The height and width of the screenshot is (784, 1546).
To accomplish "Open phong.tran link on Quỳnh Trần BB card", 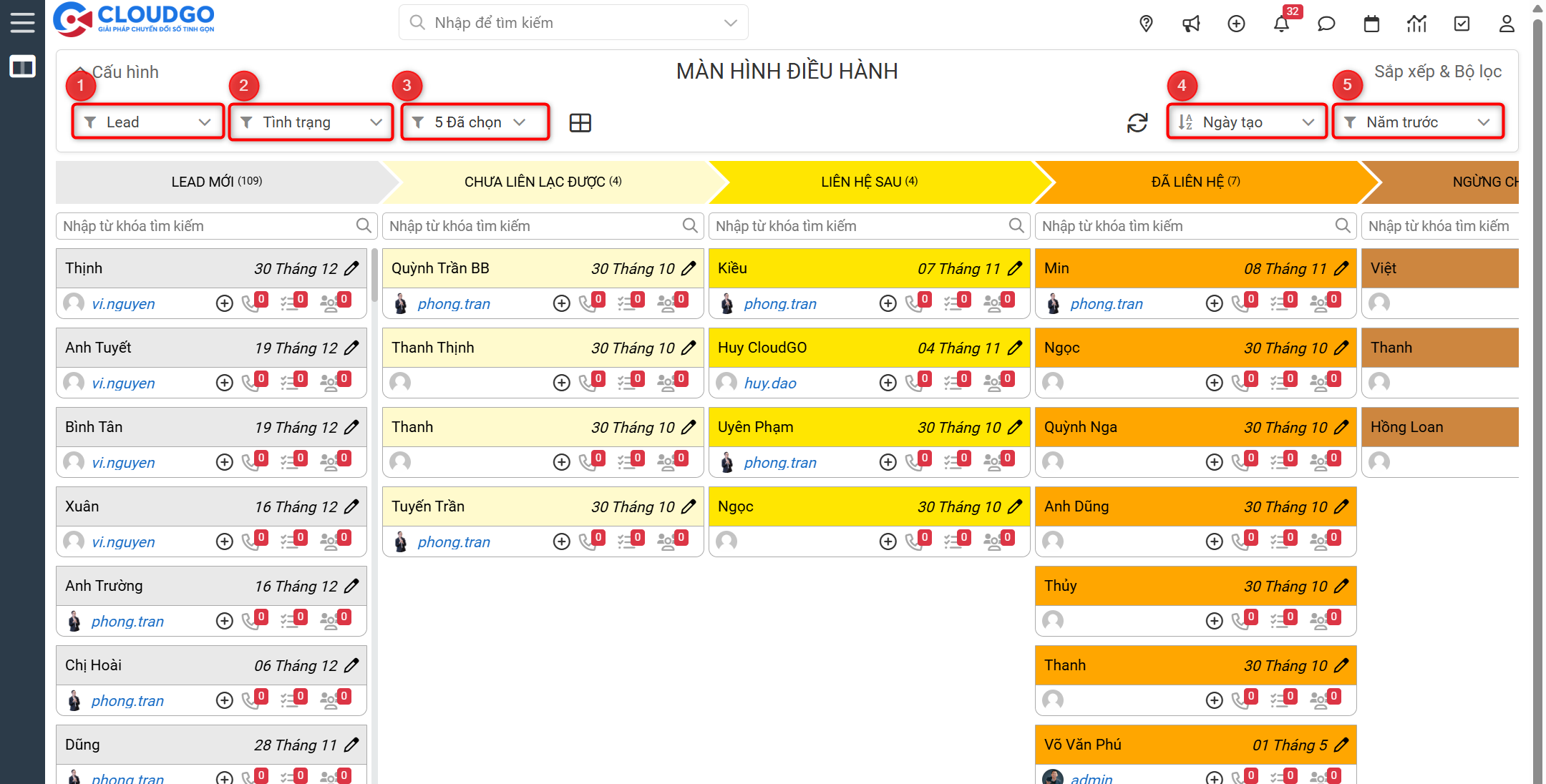I will pos(454,304).
